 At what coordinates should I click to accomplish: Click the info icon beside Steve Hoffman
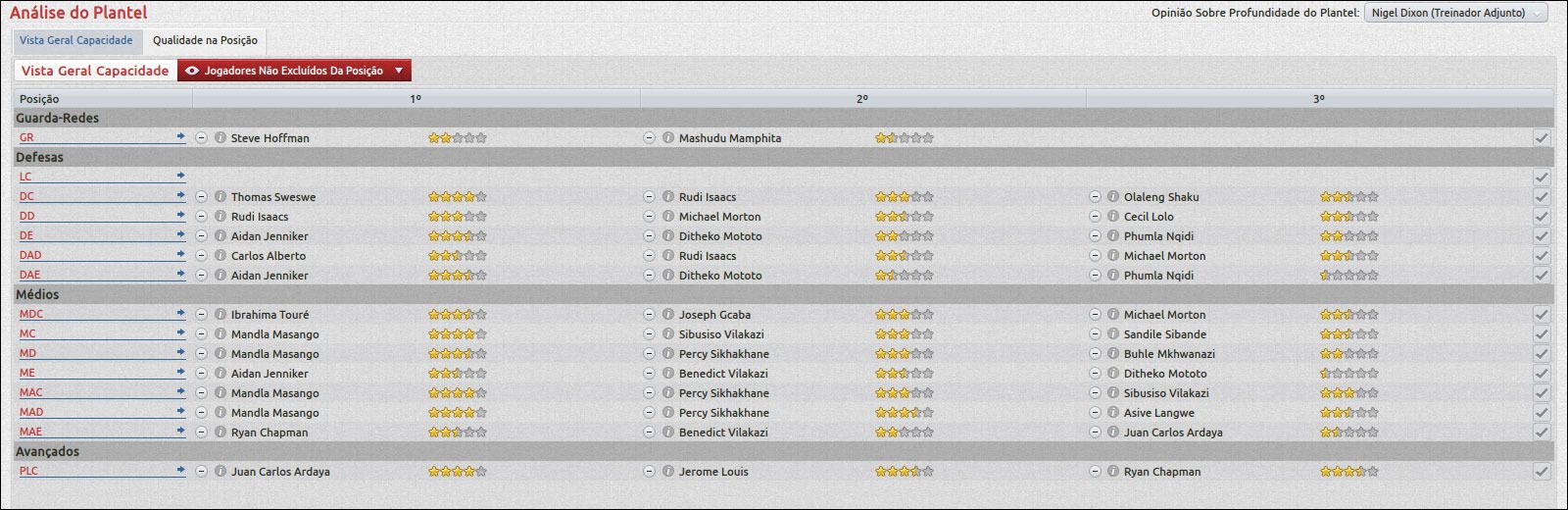click(x=220, y=138)
